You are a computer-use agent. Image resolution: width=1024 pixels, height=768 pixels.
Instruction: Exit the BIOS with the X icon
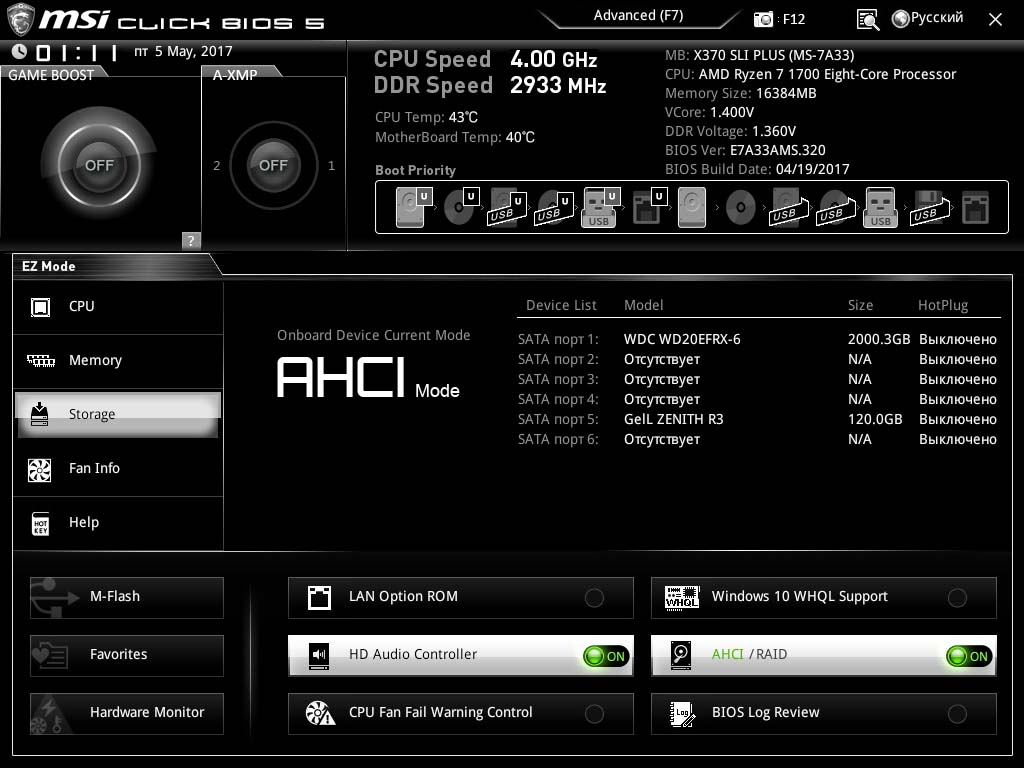[x=995, y=20]
